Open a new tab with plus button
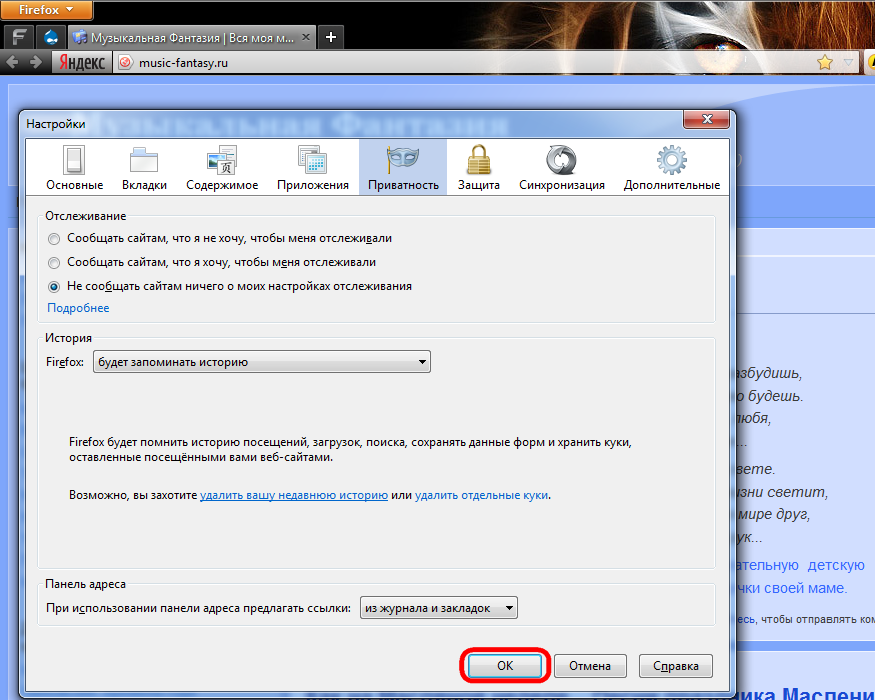Image resolution: width=875 pixels, height=700 pixels. pyautogui.click(x=331, y=37)
